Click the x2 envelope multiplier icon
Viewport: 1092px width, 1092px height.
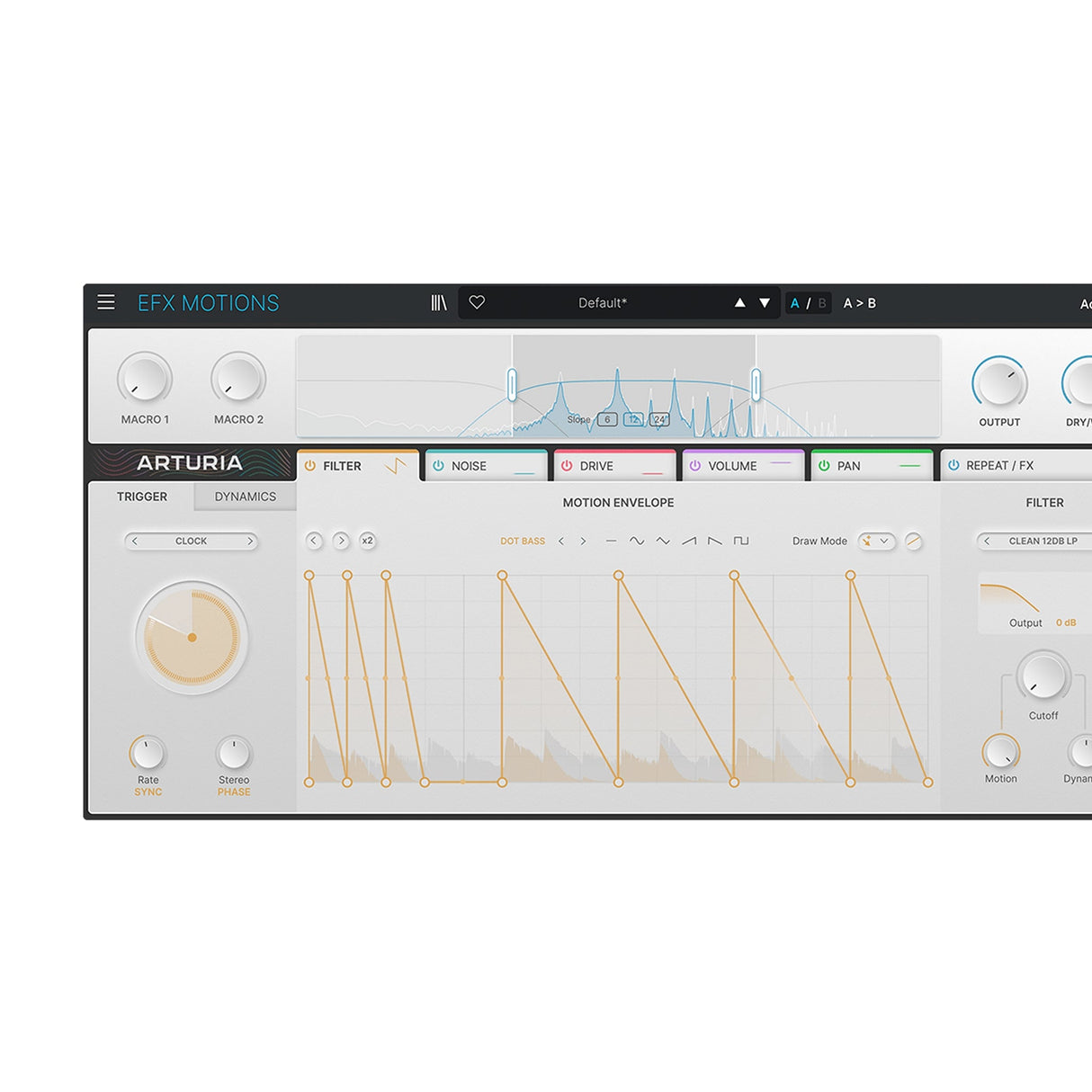tap(368, 541)
